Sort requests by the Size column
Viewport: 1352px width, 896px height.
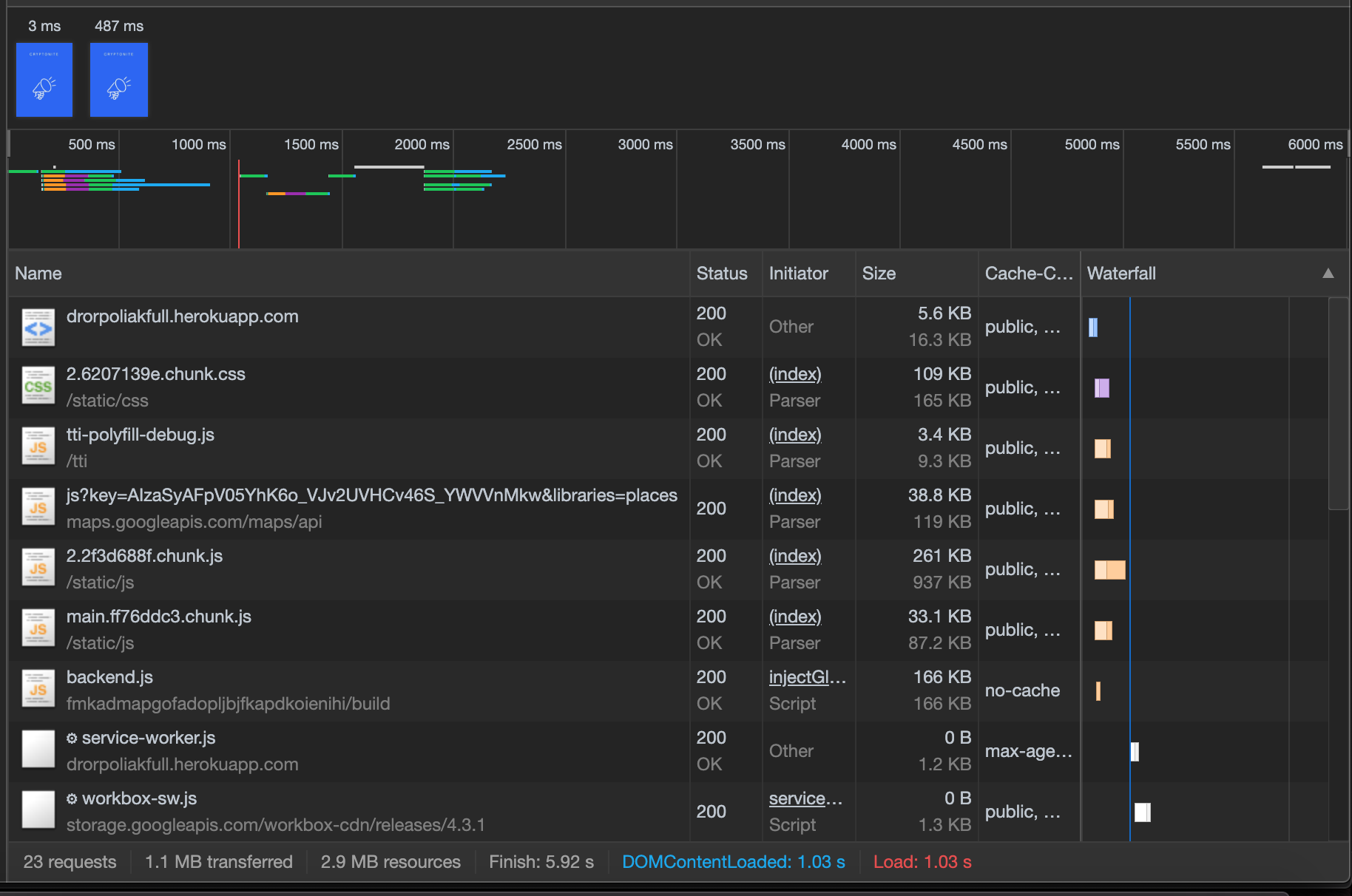(x=916, y=274)
